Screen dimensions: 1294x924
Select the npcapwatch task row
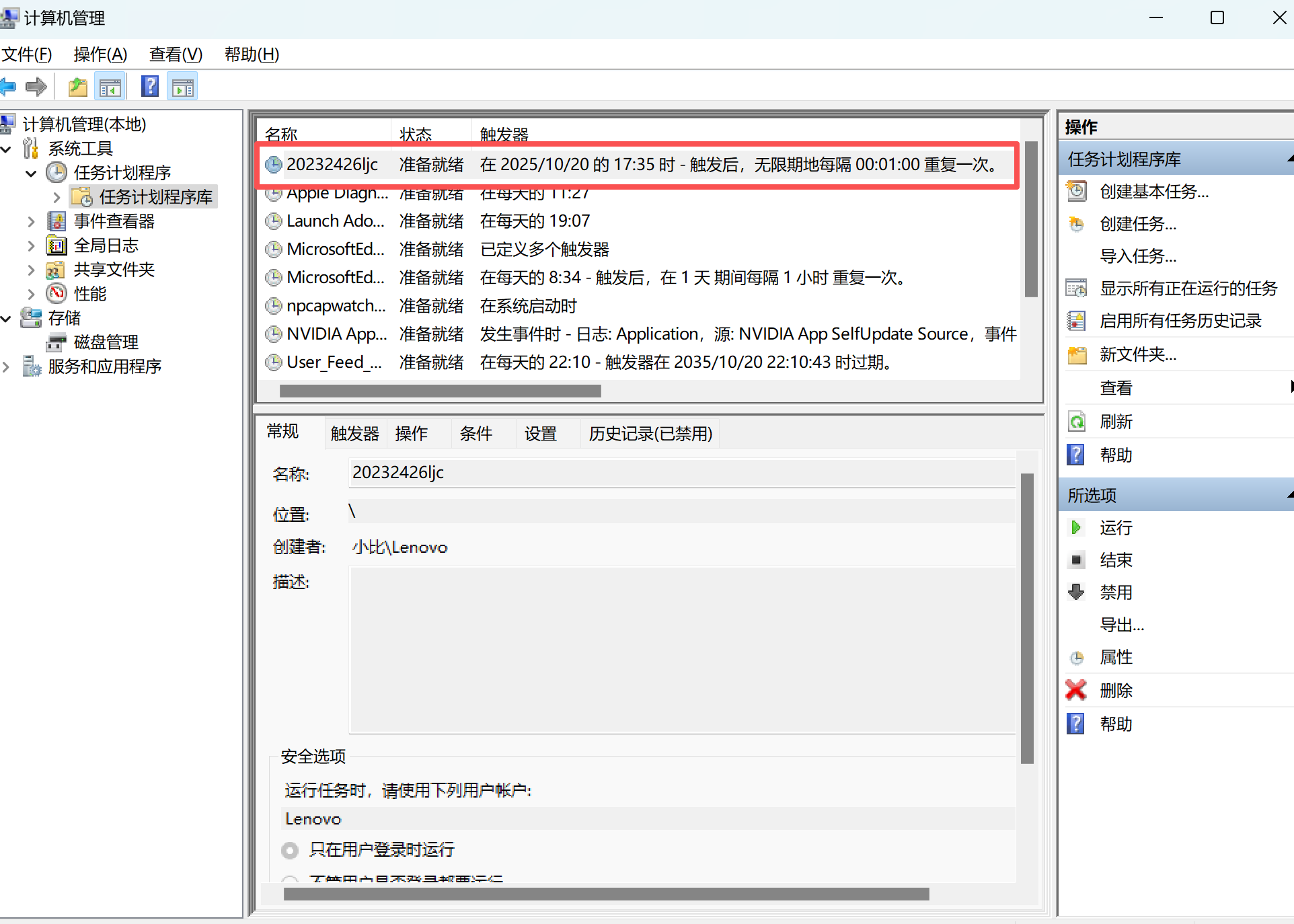[336, 306]
